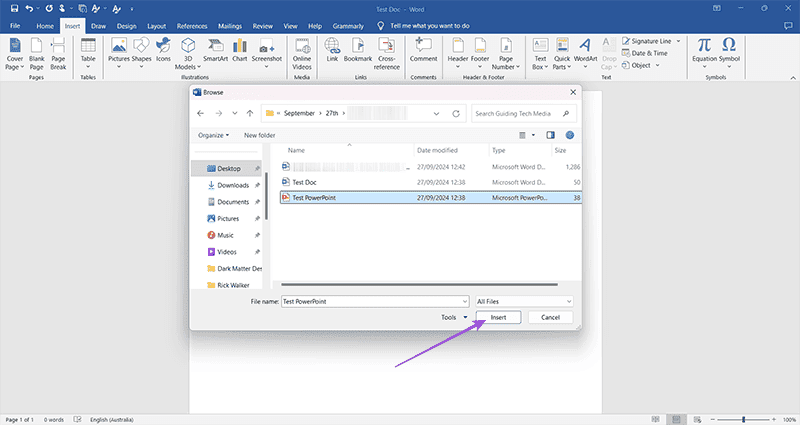The width and height of the screenshot is (800, 425).
Task: Insert a Comment via ribbon icon
Action: coord(423,46)
